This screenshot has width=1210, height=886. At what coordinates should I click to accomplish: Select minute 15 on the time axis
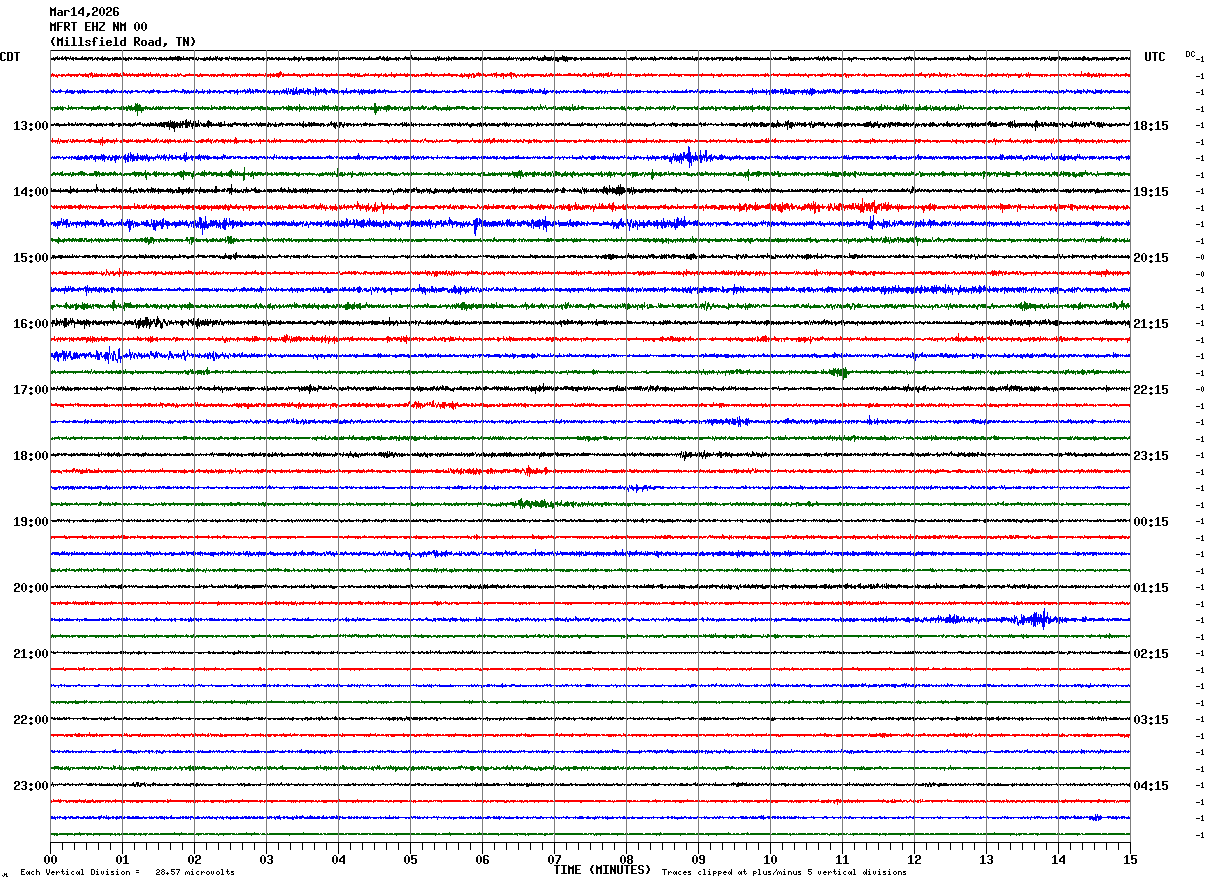1130,860
